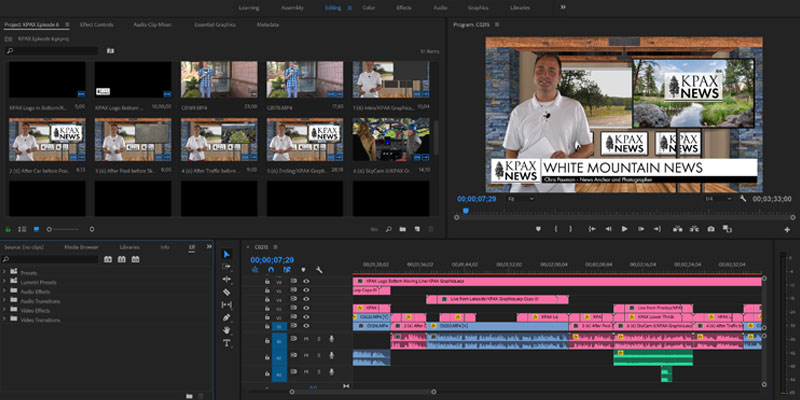Go to In point in Program monitor
The width and height of the screenshot is (800, 400).
[592, 229]
